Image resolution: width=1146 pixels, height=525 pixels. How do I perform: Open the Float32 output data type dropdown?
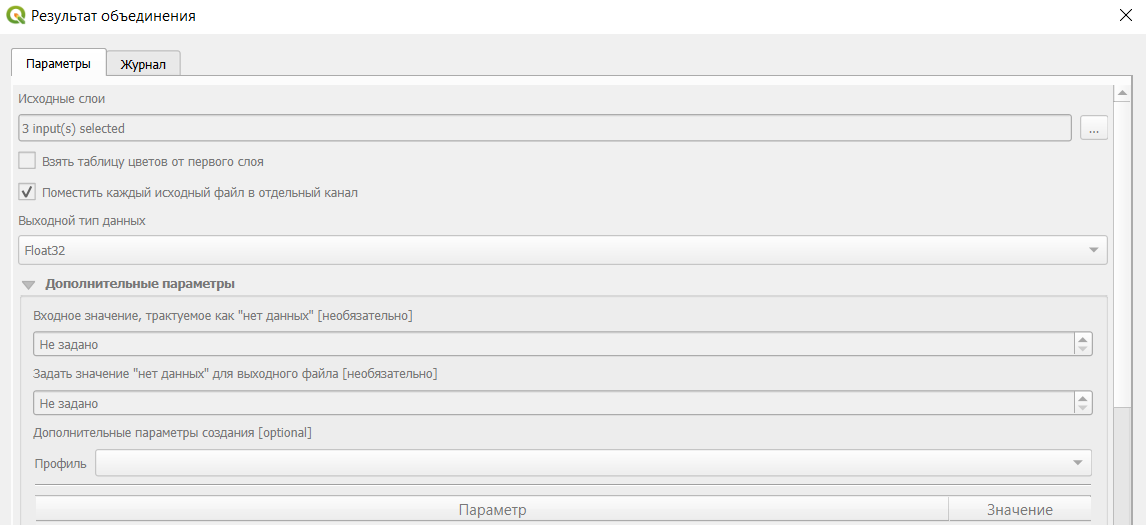coord(563,250)
